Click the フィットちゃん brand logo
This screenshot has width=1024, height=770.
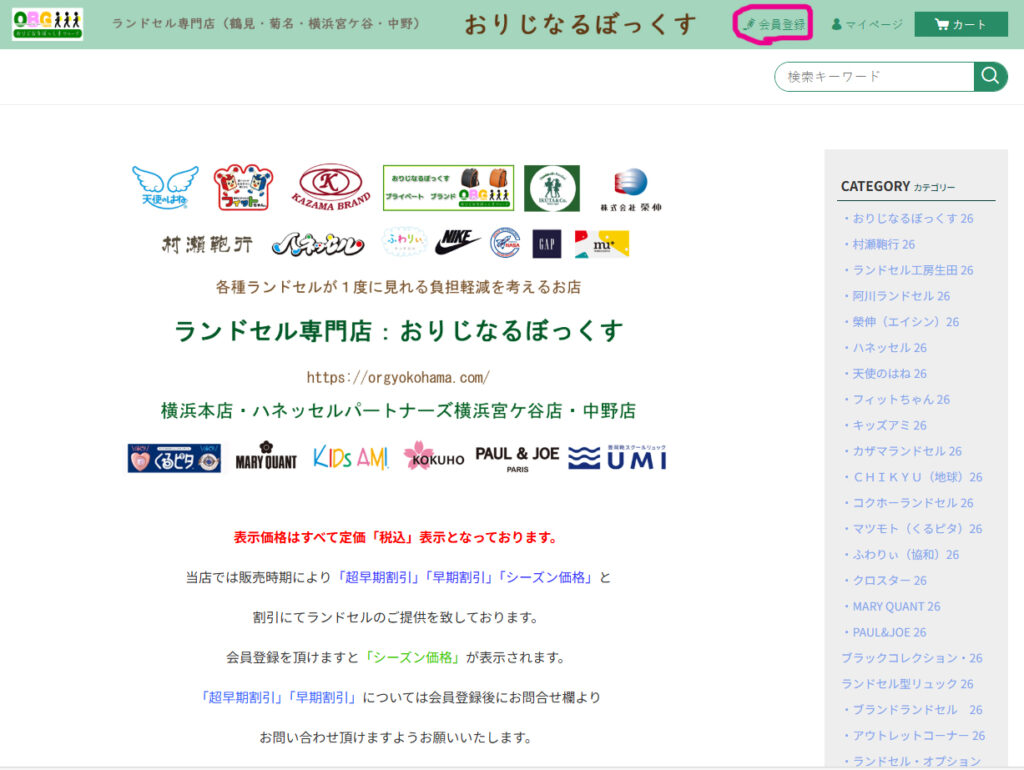point(243,187)
